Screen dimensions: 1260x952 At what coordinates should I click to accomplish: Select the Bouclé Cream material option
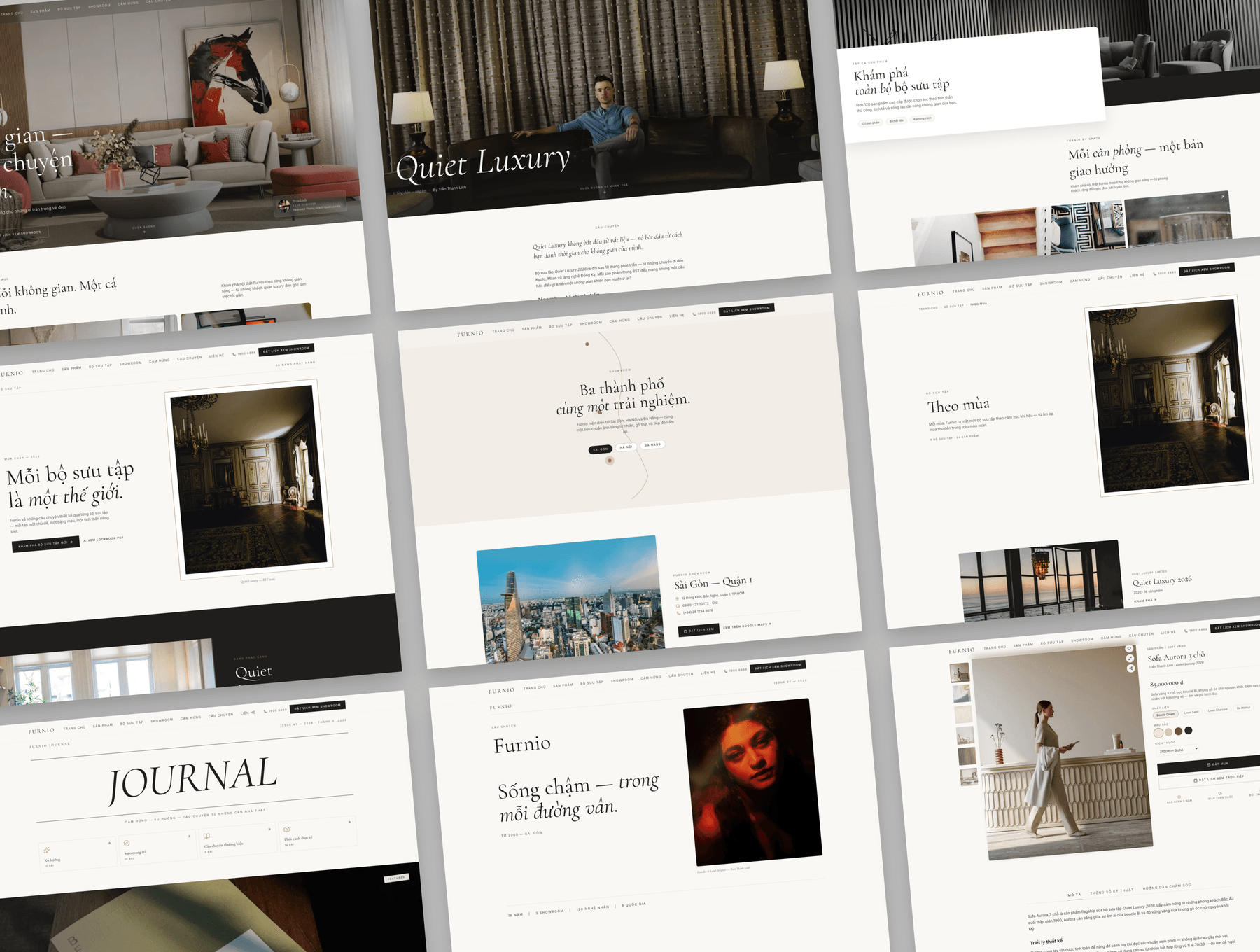click(x=1165, y=715)
